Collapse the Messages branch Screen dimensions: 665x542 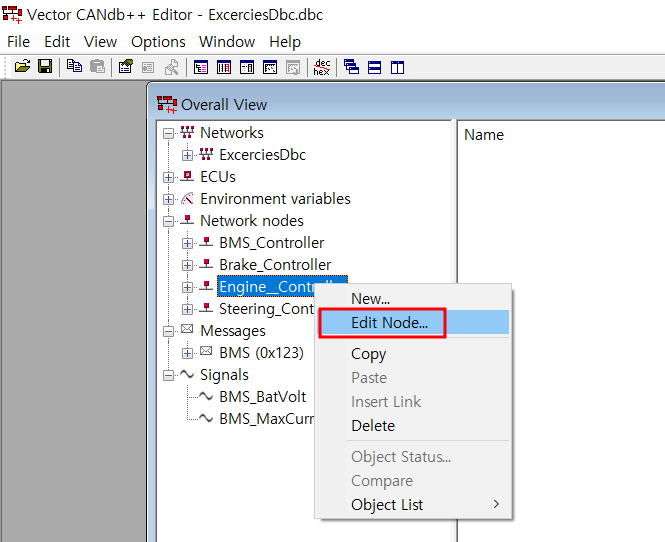(x=168, y=332)
